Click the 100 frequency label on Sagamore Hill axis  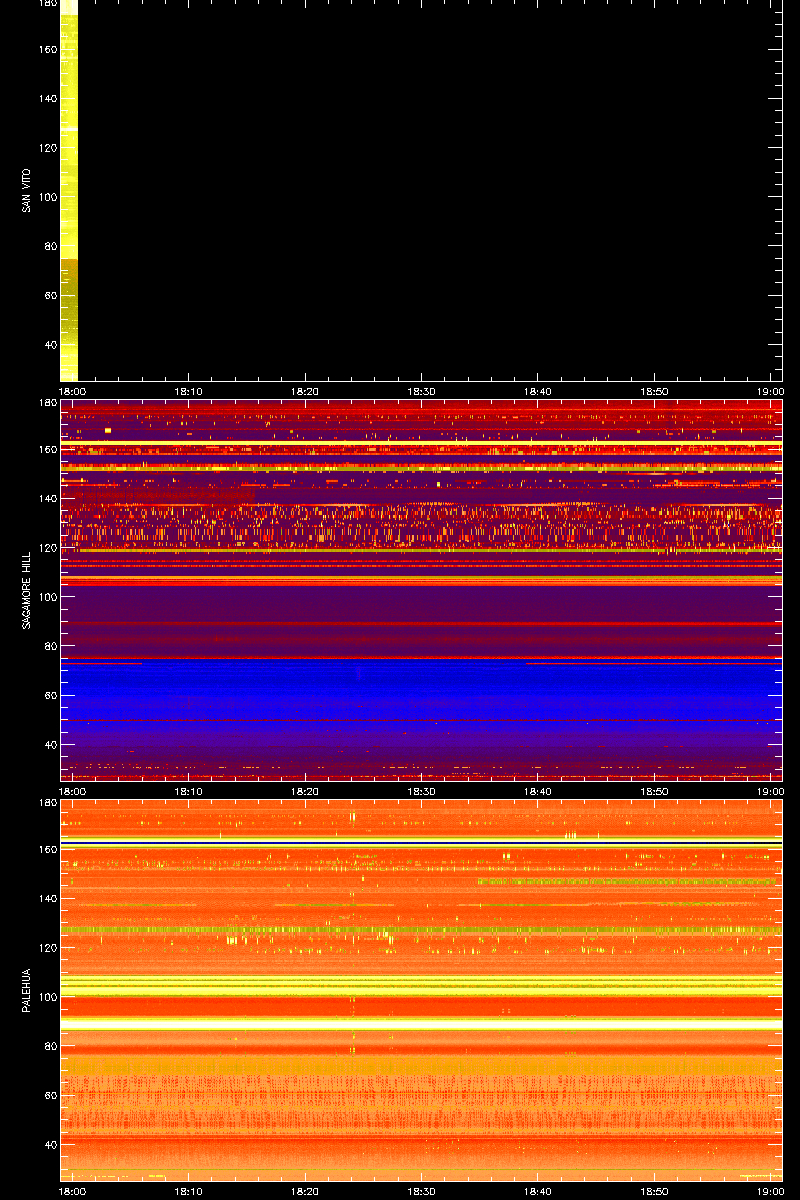[47, 597]
